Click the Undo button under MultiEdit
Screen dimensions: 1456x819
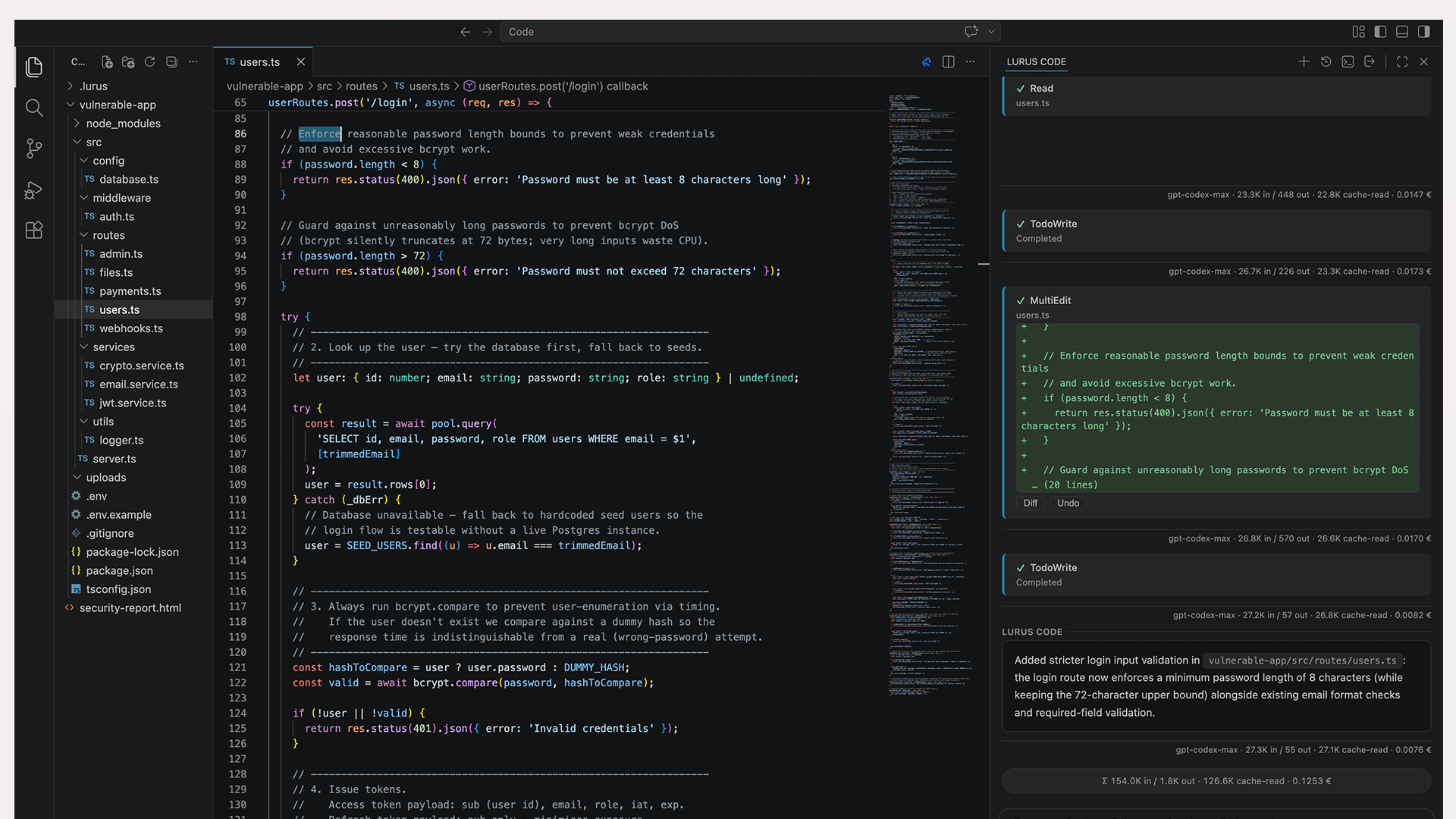[1068, 504]
